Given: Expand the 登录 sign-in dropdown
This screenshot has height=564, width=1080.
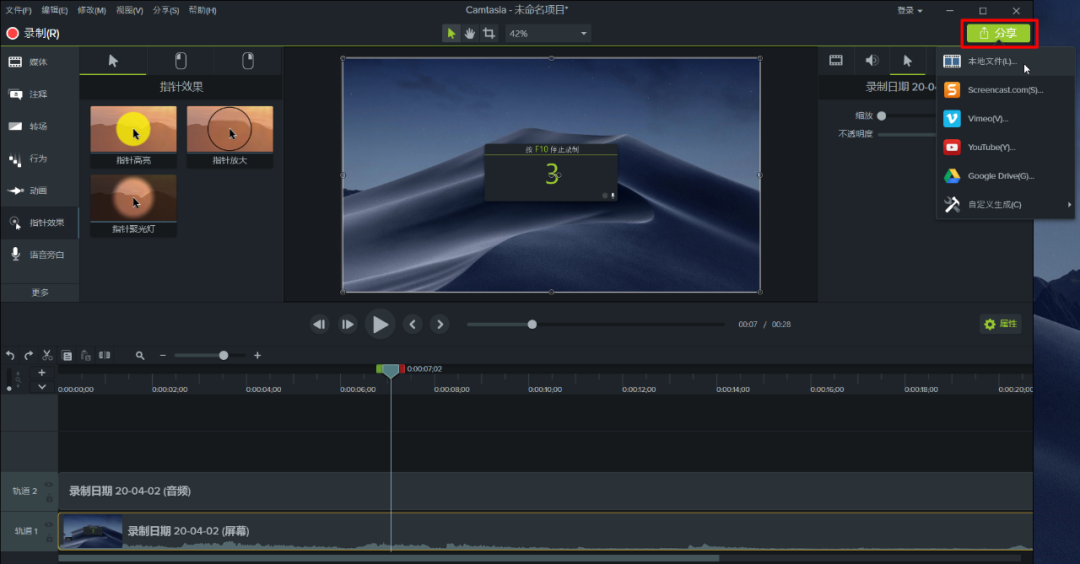Looking at the screenshot, I should click(909, 10).
